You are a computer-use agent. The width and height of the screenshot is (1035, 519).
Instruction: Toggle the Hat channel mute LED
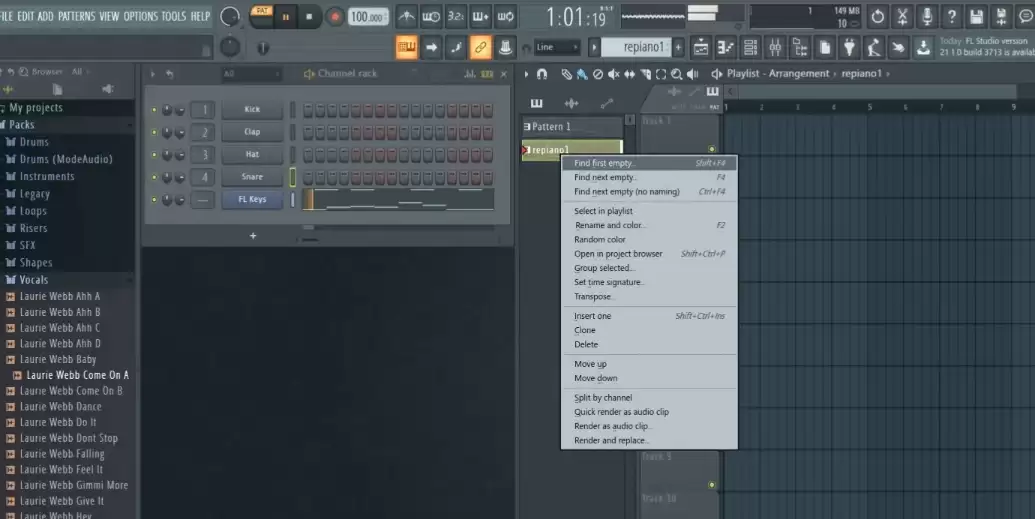[x=154, y=155]
